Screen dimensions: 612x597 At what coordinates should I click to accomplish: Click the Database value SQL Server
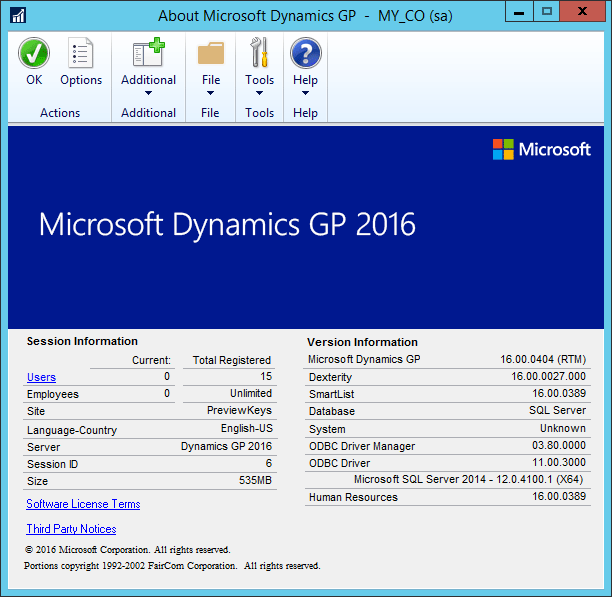click(x=557, y=410)
